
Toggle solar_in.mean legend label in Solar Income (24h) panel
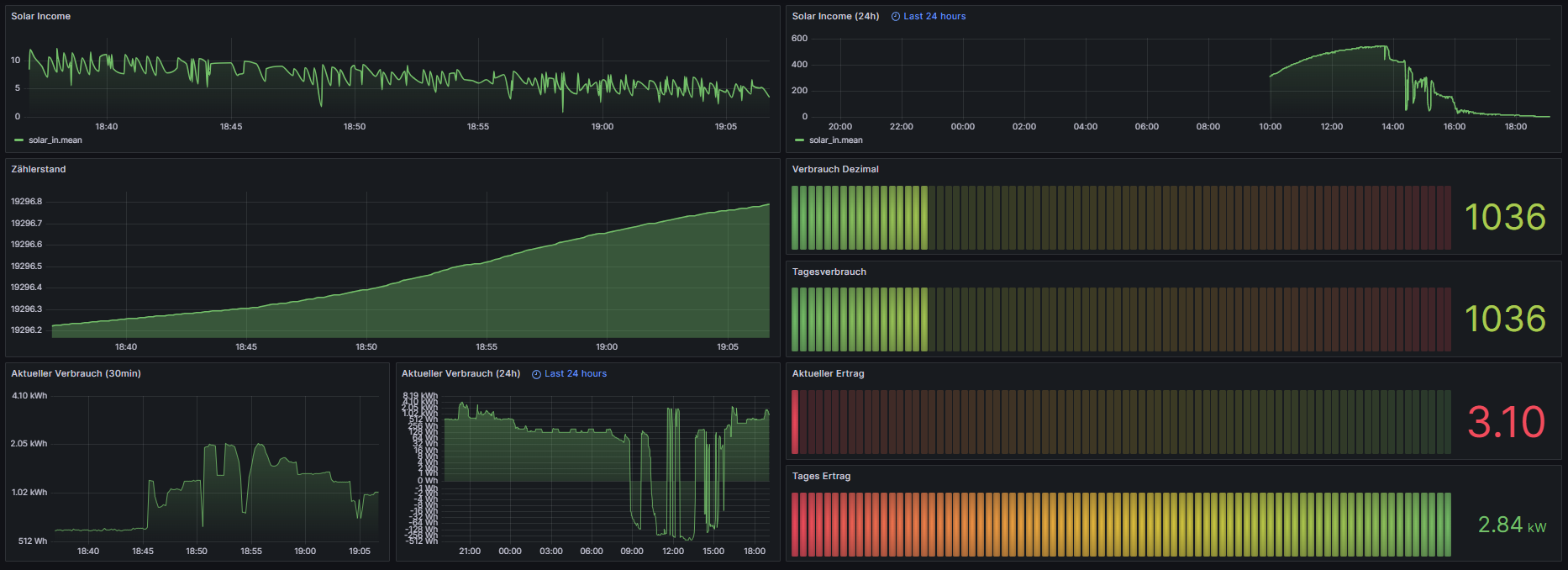coord(836,140)
